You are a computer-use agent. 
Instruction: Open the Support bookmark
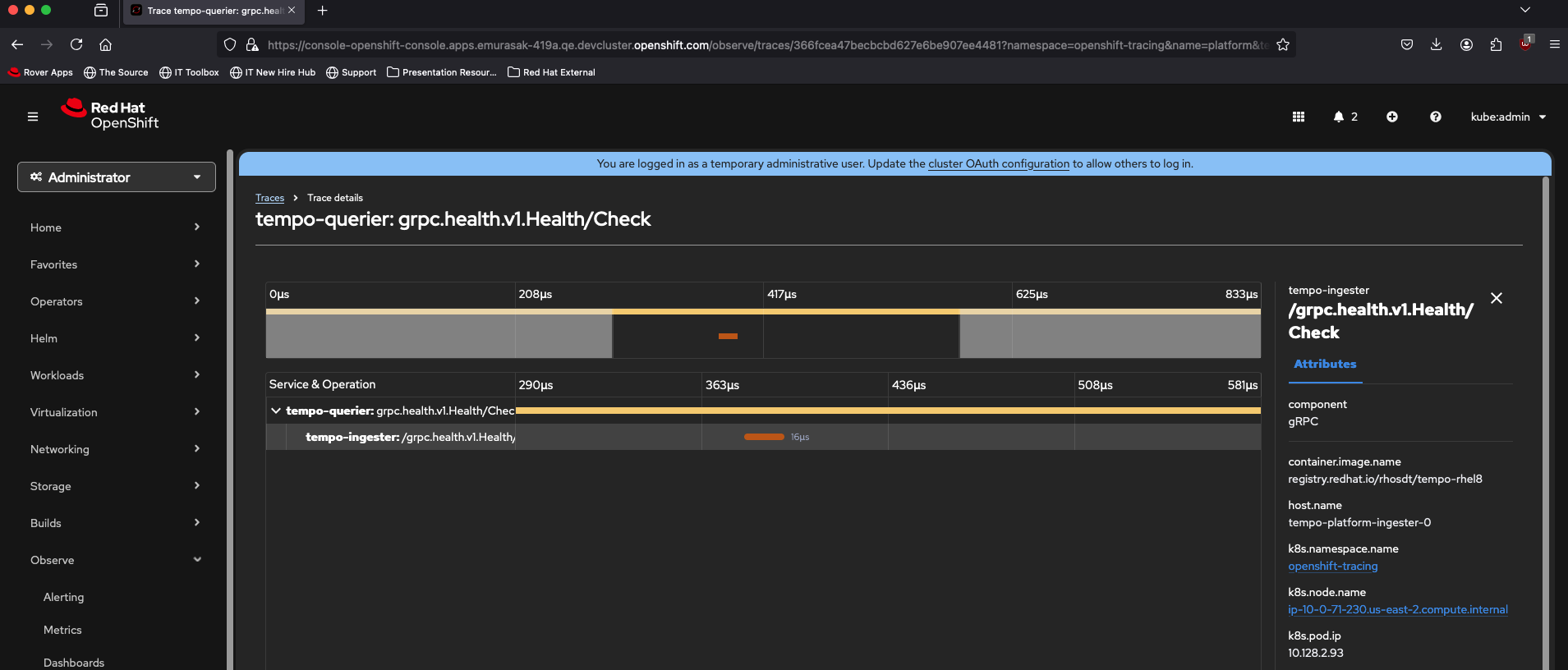(352, 72)
